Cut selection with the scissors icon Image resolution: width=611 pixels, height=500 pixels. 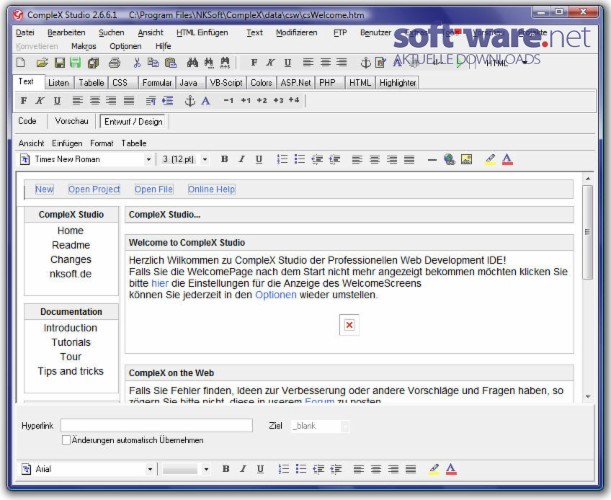(x=137, y=62)
